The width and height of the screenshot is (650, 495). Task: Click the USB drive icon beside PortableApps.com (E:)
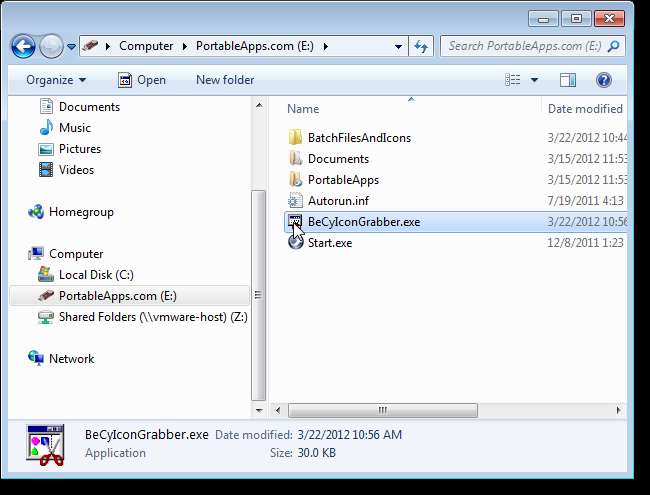[46, 296]
